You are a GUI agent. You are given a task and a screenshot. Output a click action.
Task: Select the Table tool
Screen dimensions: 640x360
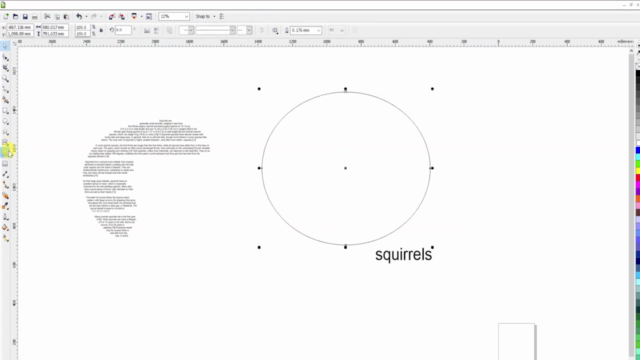(5, 164)
